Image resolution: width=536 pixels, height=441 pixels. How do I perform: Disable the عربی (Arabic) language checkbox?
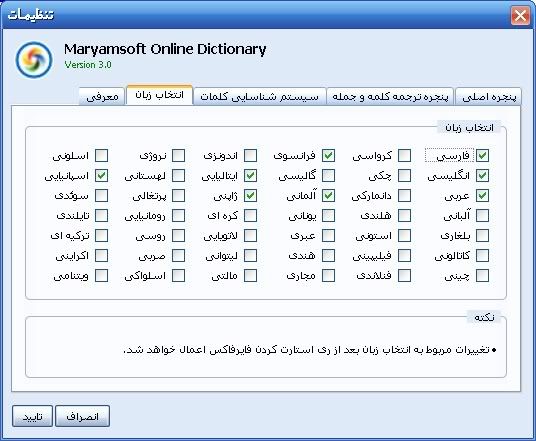pos(482,196)
